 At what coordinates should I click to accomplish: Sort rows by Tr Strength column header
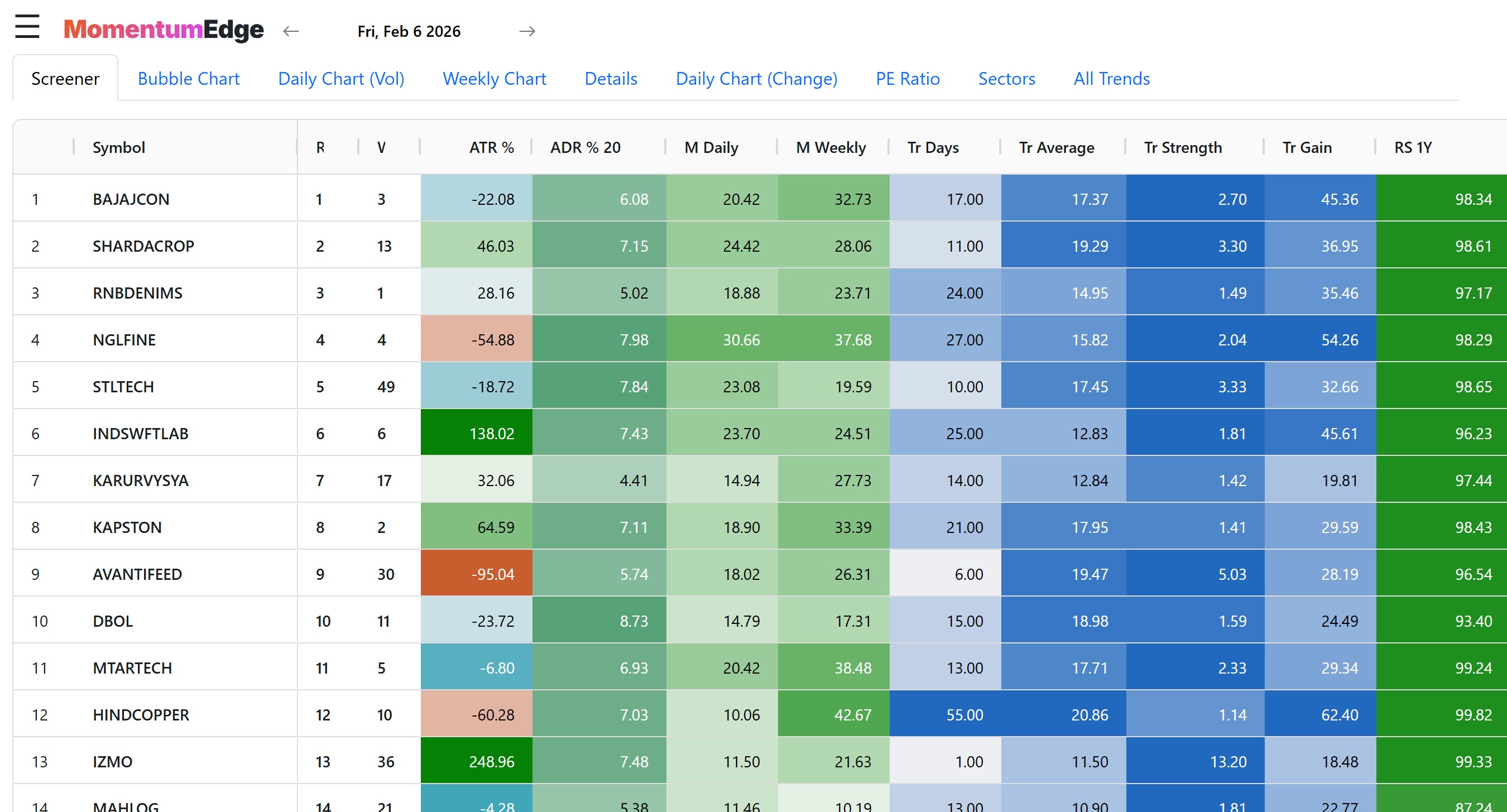(1183, 147)
